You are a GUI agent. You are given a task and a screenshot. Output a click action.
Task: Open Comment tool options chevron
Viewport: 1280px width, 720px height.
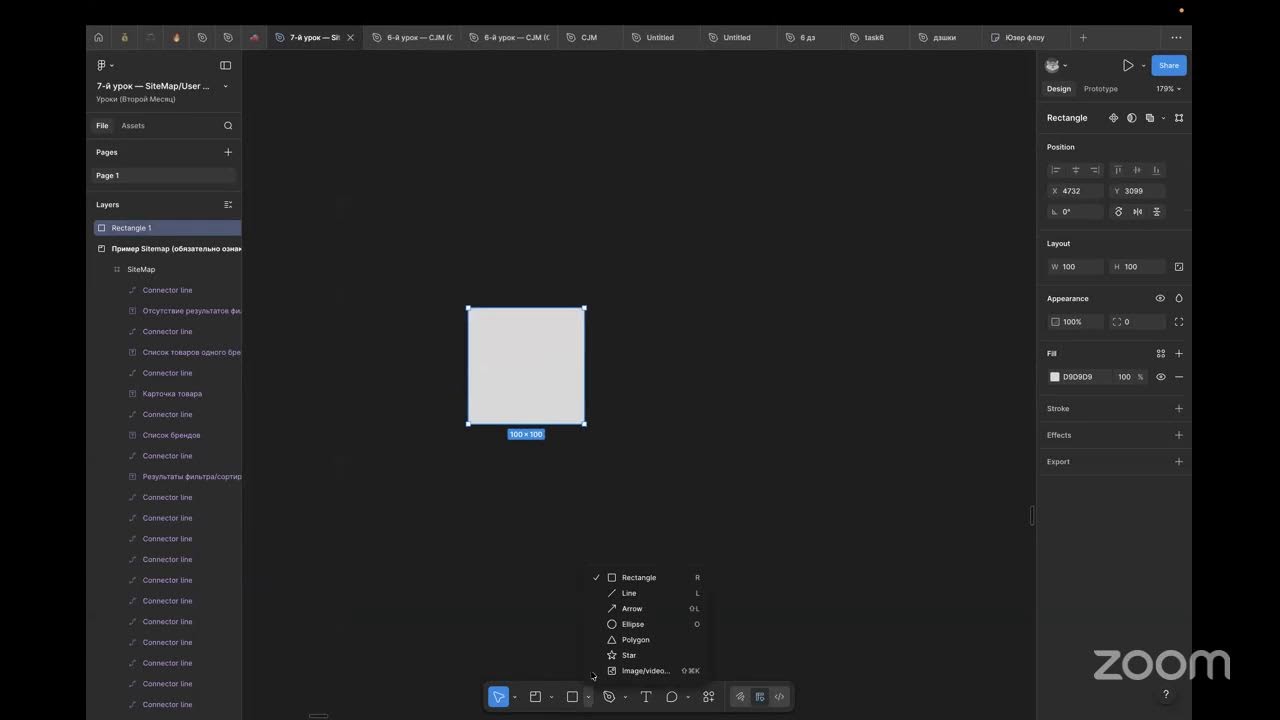(688, 697)
